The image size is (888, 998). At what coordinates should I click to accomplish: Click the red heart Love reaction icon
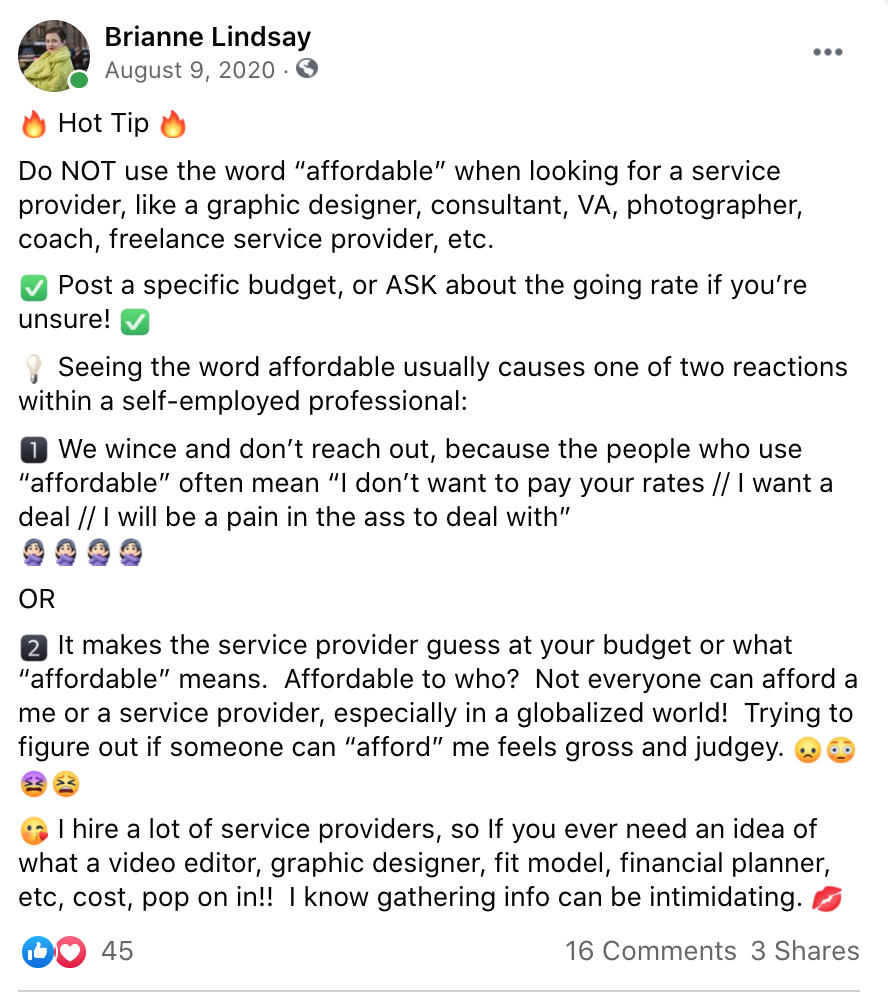point(70,951)
